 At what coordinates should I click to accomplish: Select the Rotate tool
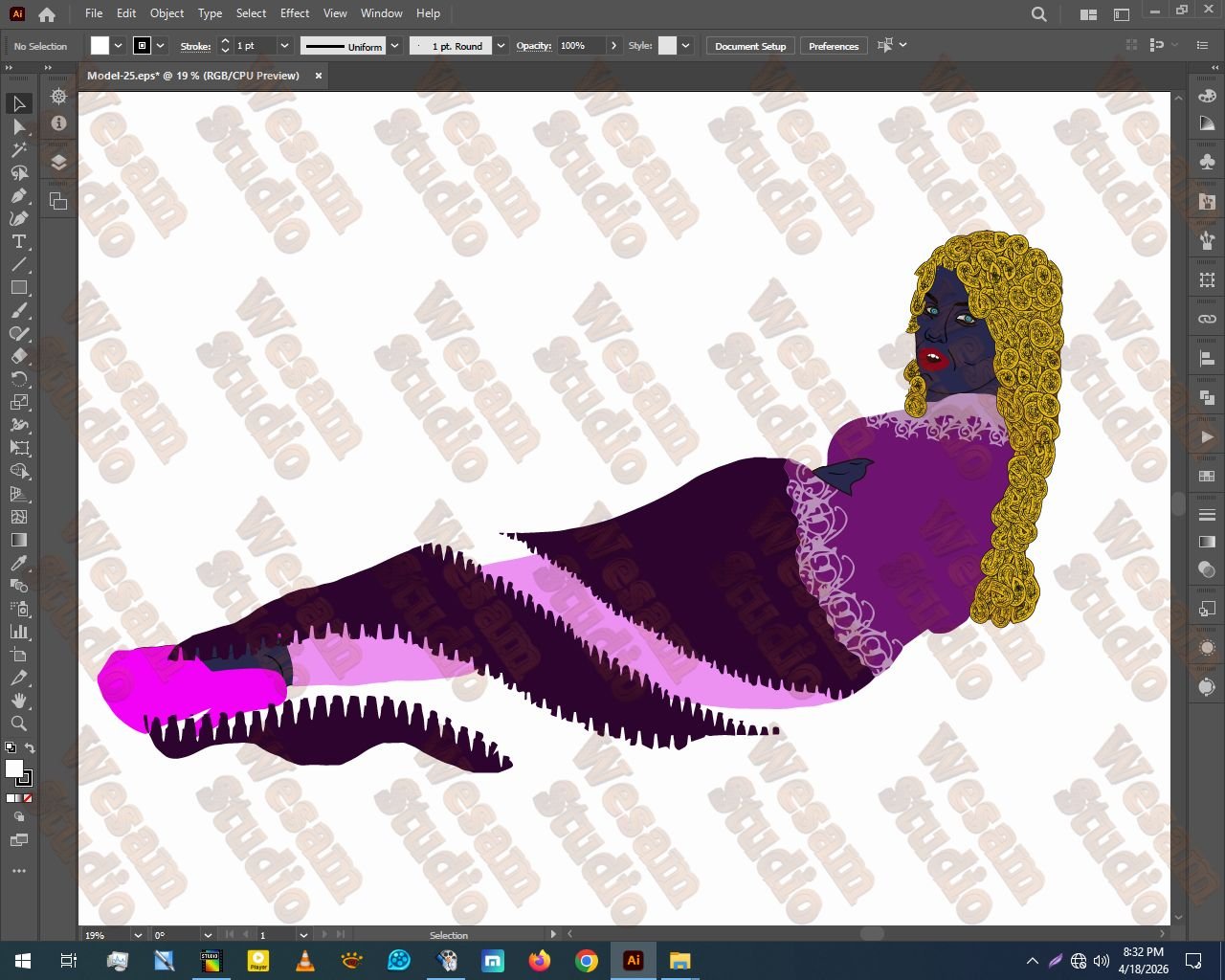click(18, 379)
